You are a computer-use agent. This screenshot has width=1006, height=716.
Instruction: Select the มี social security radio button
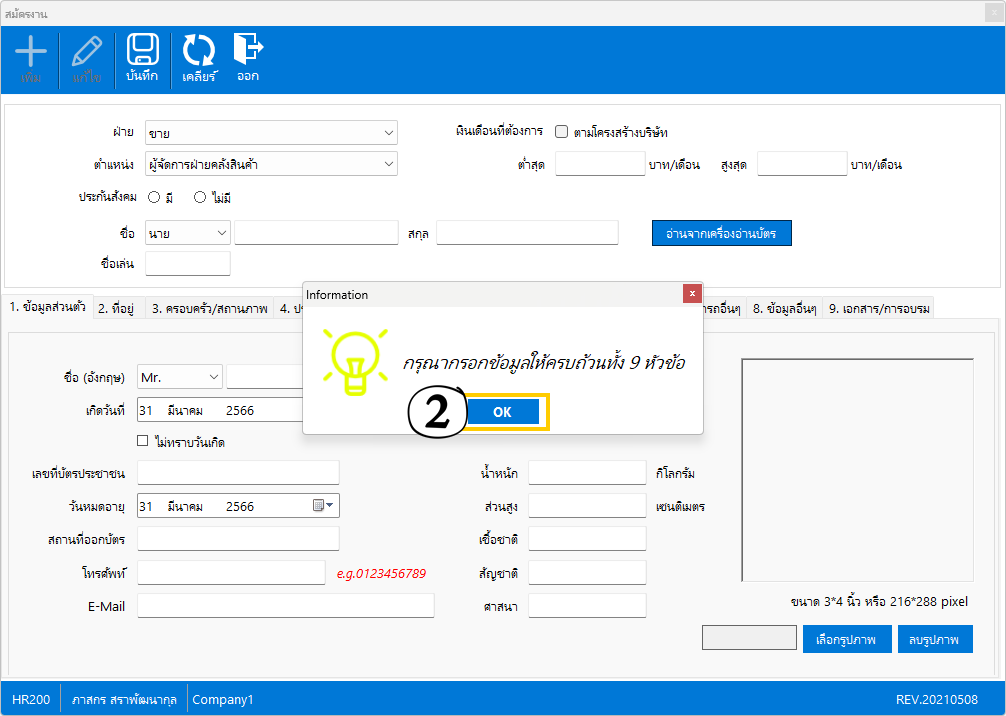coord(155,198)
